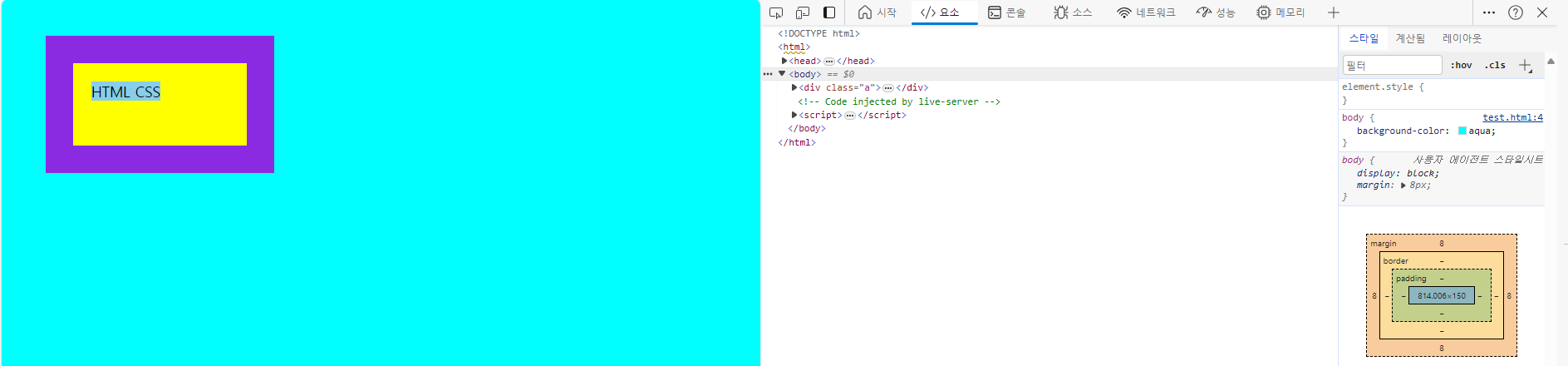The height and width of the screenshot is (366, 1568).
Task: Select the closing </body> tag
Action: tap(807, 128)
